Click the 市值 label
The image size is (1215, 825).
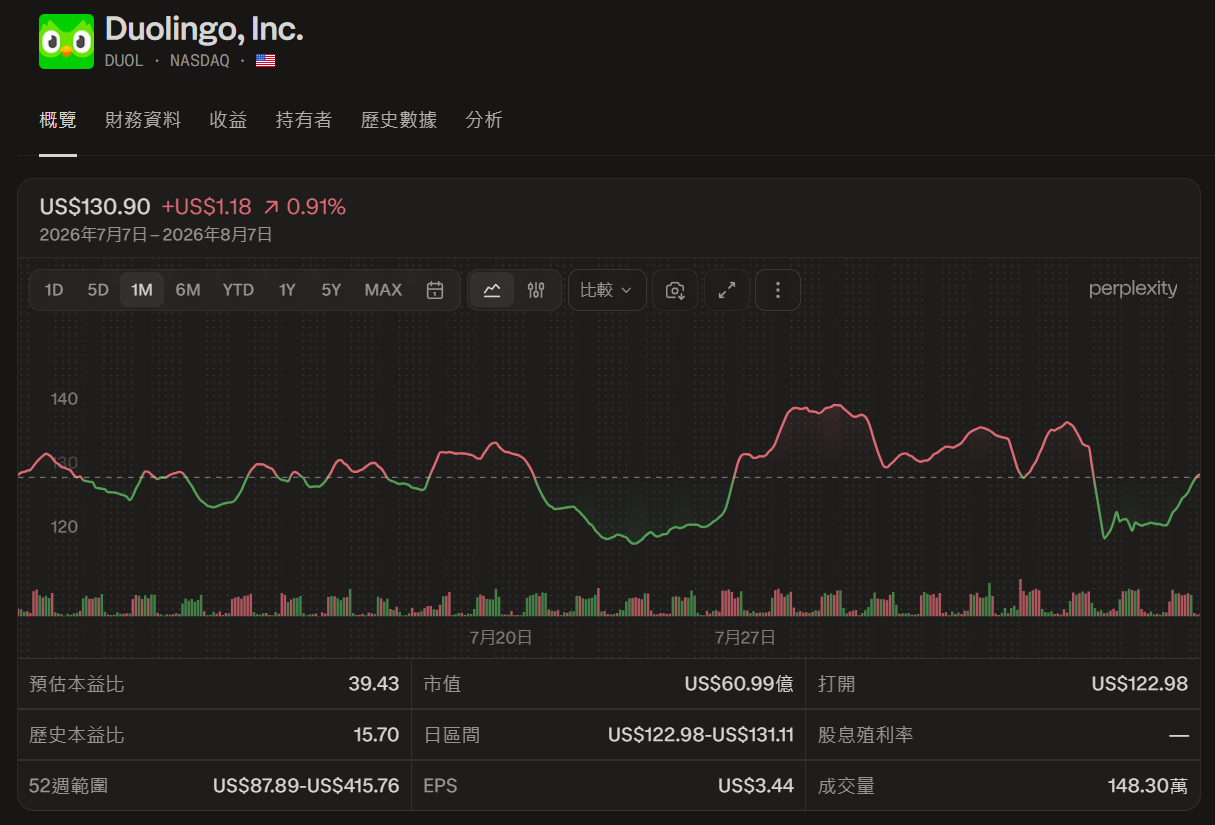(442, 684)
